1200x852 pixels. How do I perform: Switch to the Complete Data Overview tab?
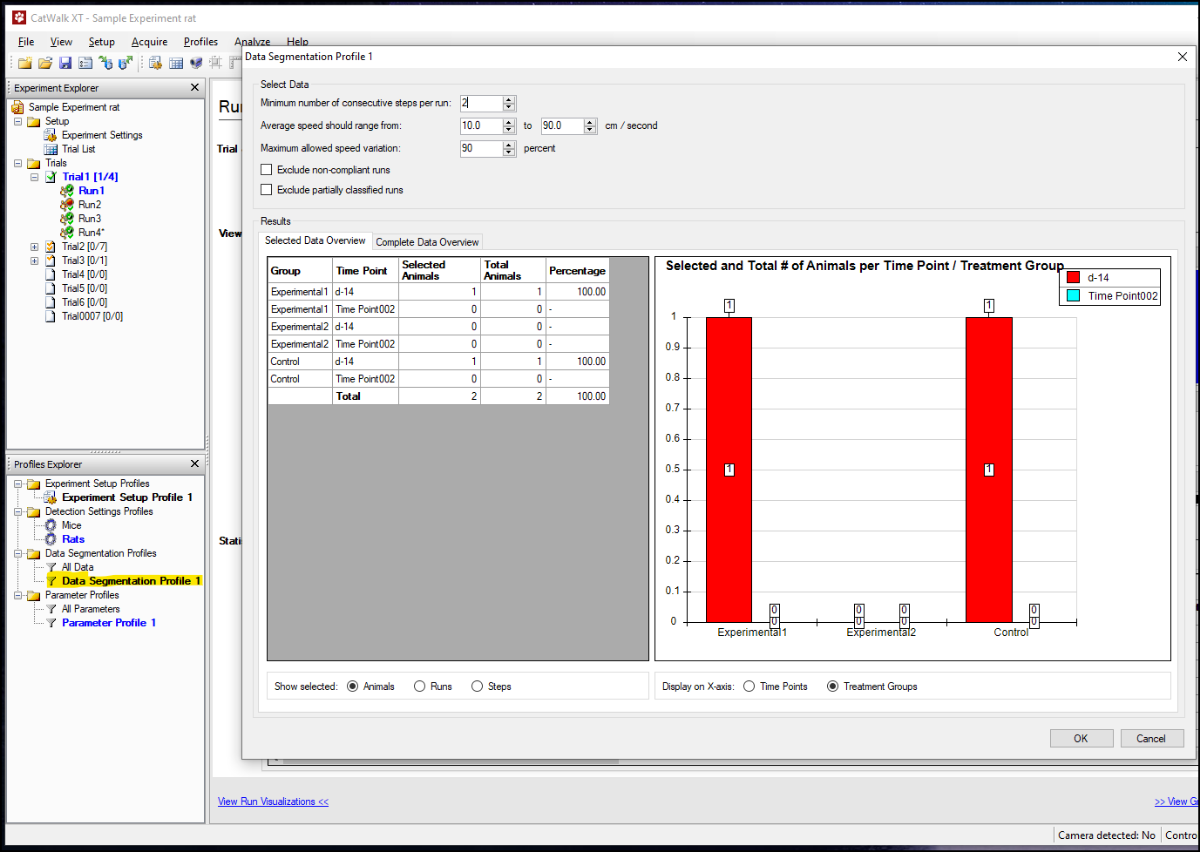(427, 242)
